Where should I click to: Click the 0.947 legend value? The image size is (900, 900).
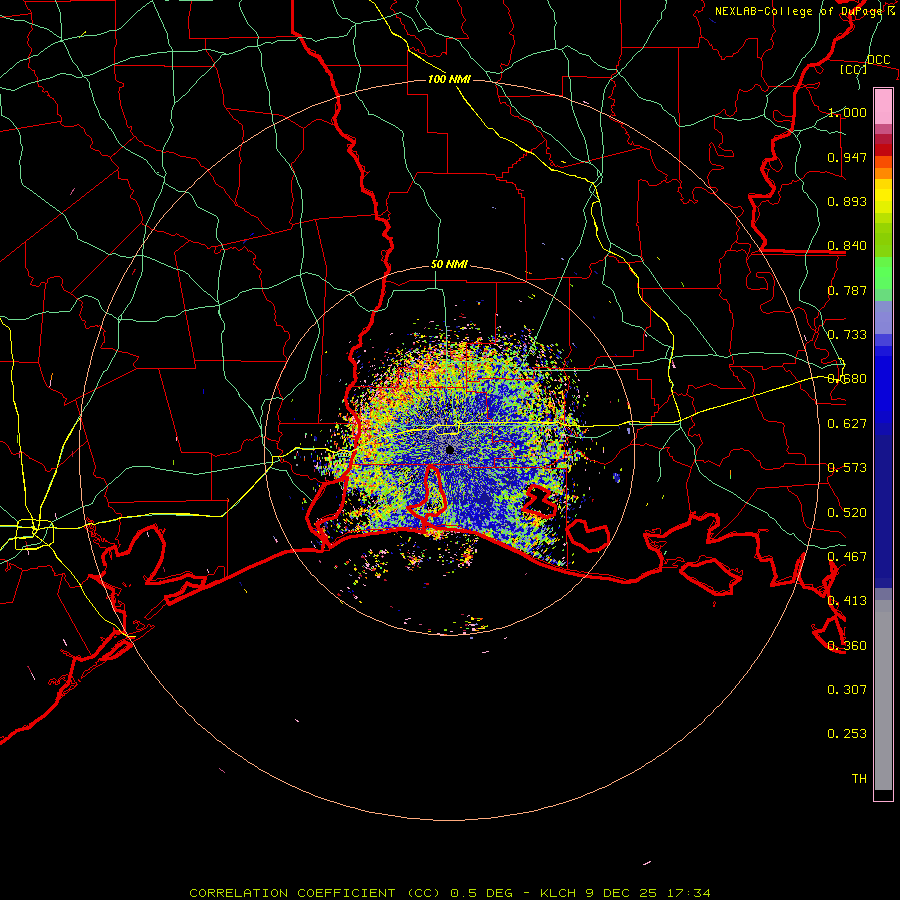point(847,157)
